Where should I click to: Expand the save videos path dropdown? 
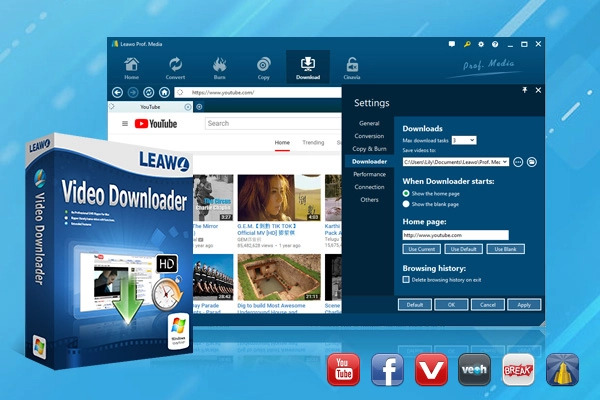pos(505,161)
